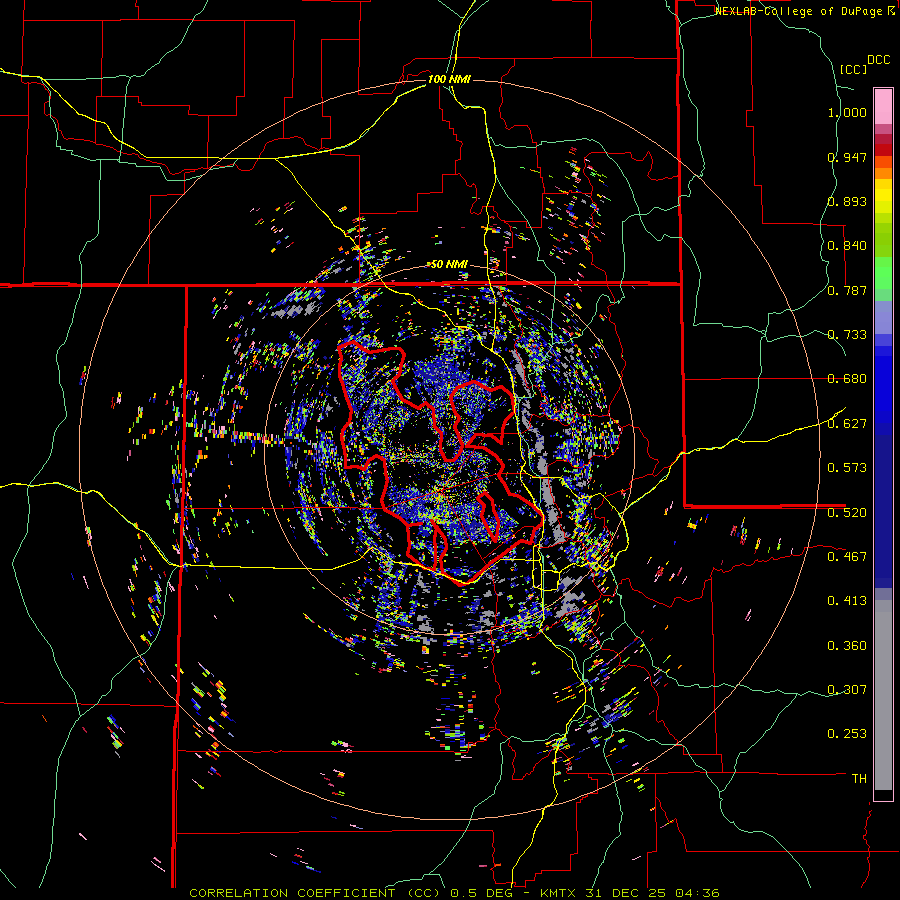Click the 0.733 legend value
This screenshot has height=900, width=900.
(847, 335)
